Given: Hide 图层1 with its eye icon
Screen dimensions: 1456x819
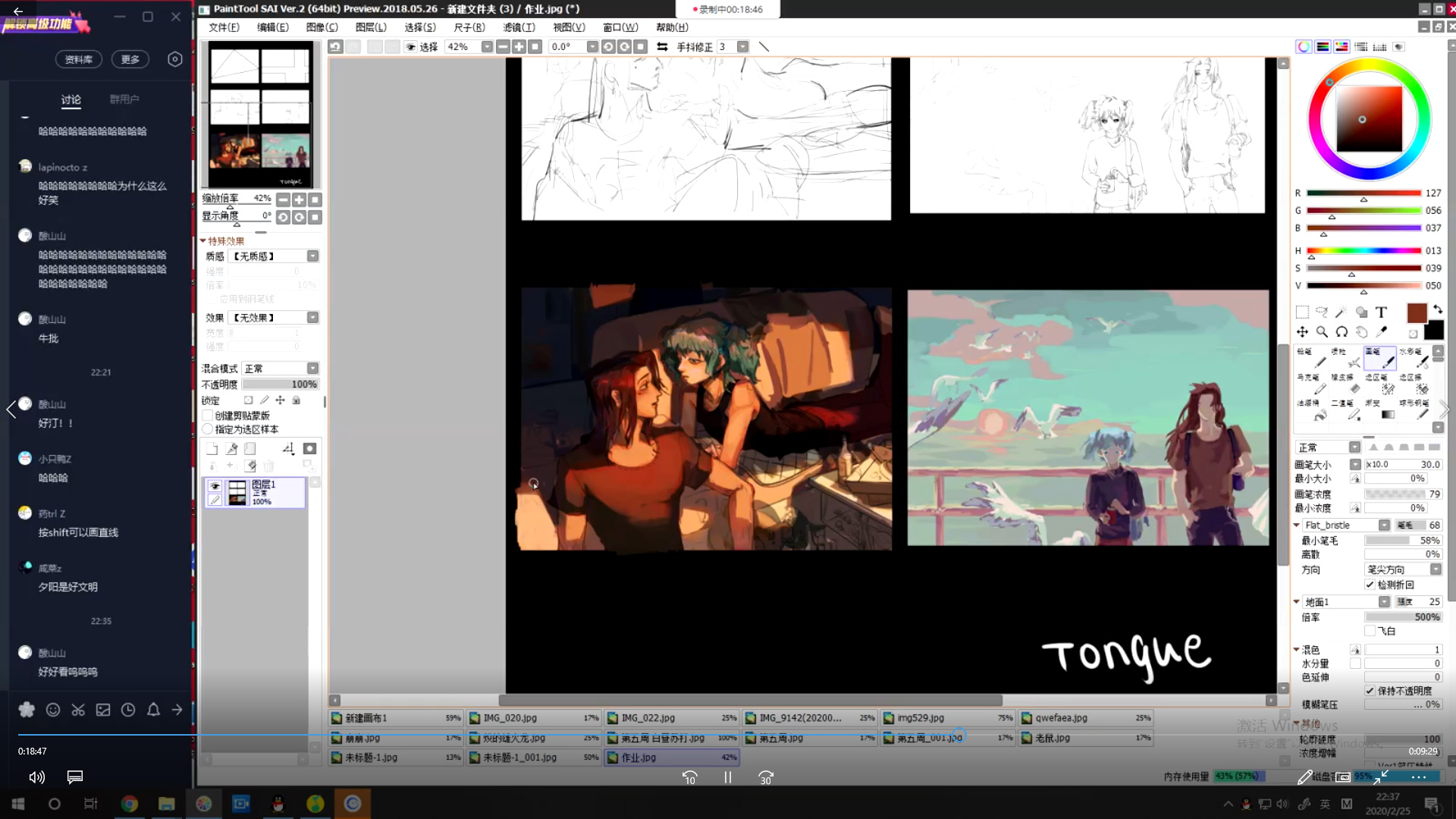Looking at the screenshot, I should point(215,486).
